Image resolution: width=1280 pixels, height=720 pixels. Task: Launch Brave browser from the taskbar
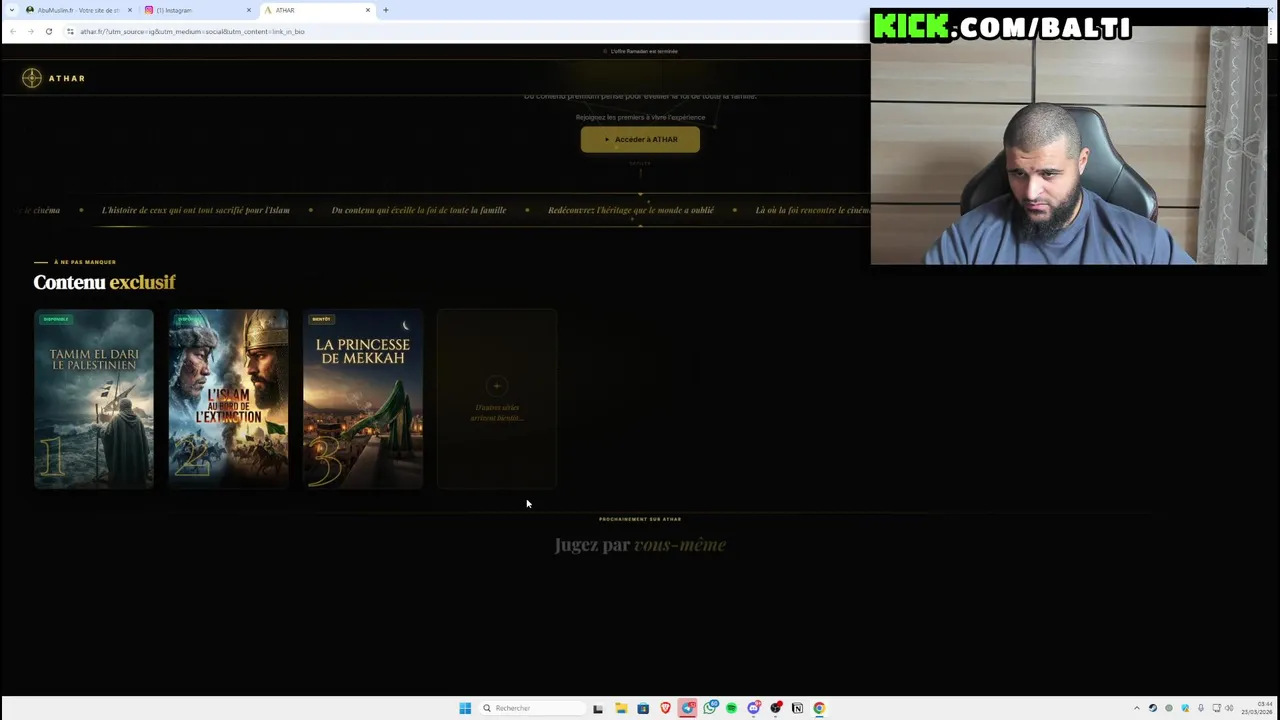[x=665, y=708]
